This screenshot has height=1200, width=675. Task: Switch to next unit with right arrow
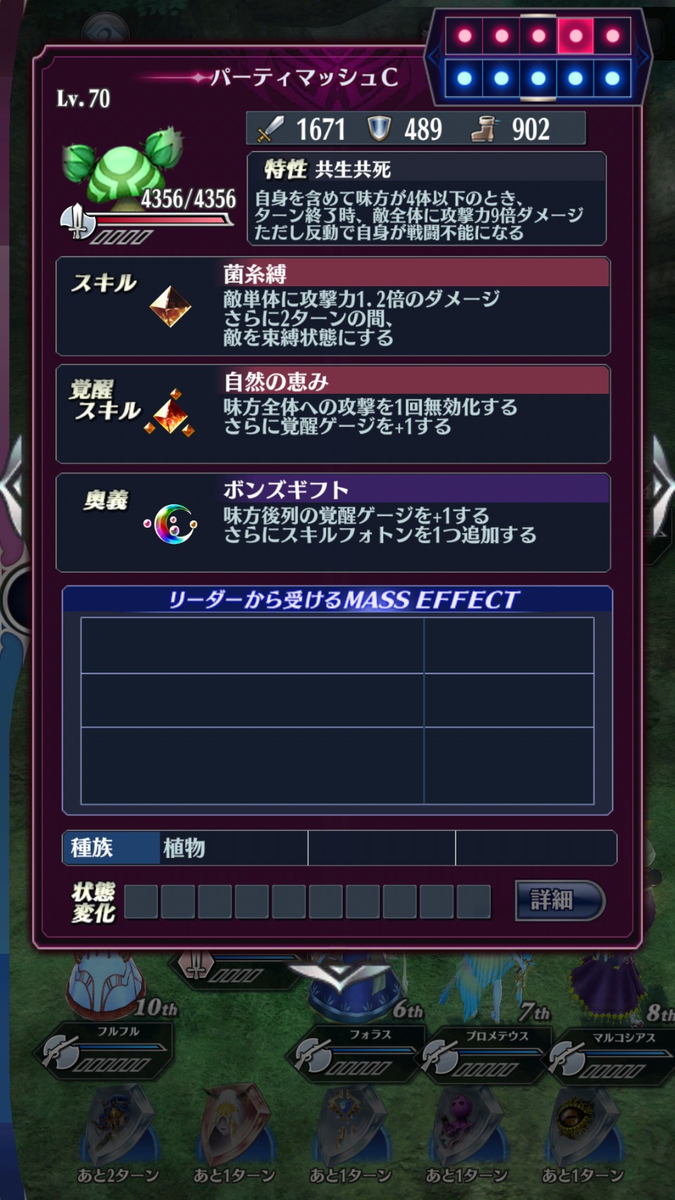[x=663, y=485]
